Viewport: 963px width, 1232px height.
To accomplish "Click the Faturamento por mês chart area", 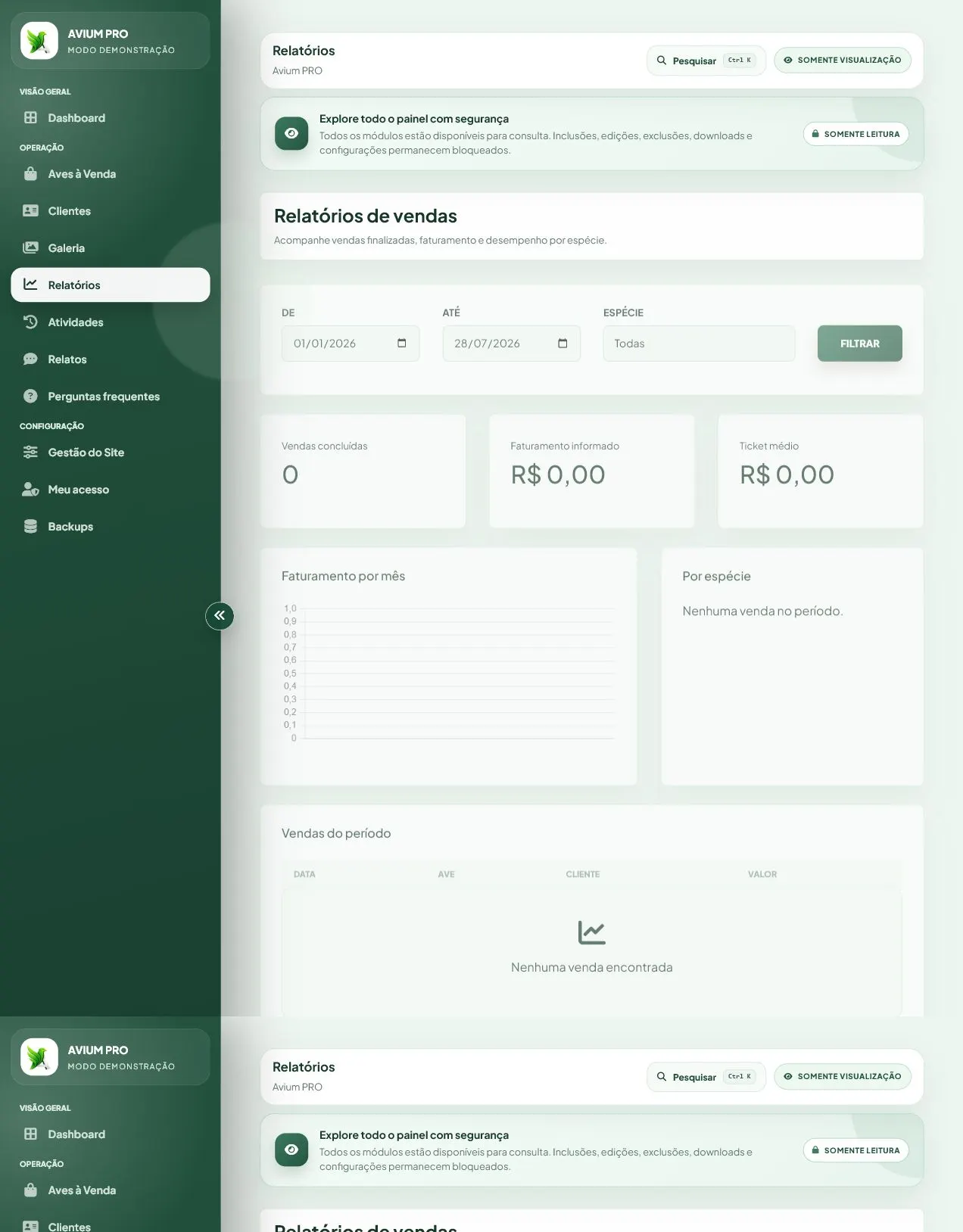I will [x=449, y=673].
